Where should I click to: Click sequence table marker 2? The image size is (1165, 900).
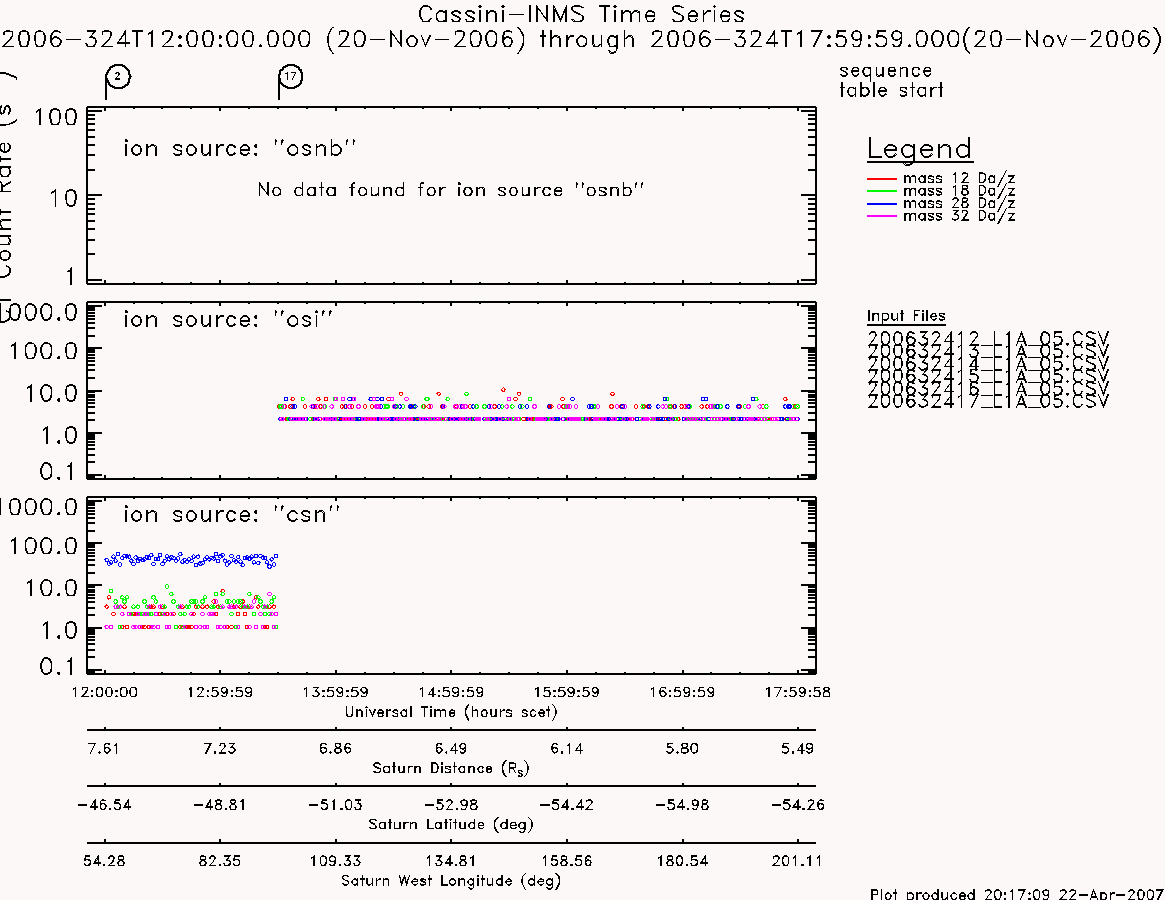(x=118, y=77)
